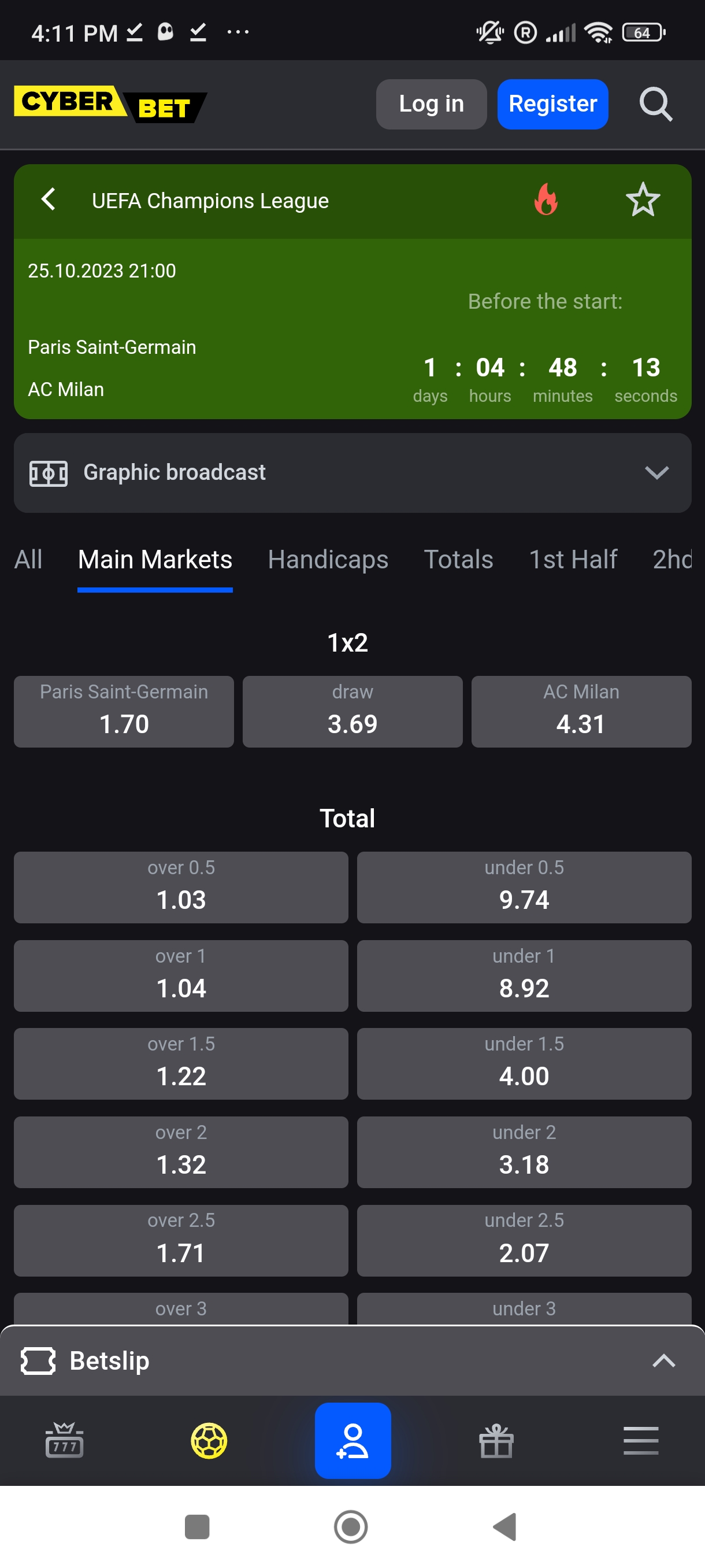Open the gift bonuses icon
705x1568 pixels.
click(496, 1440)
